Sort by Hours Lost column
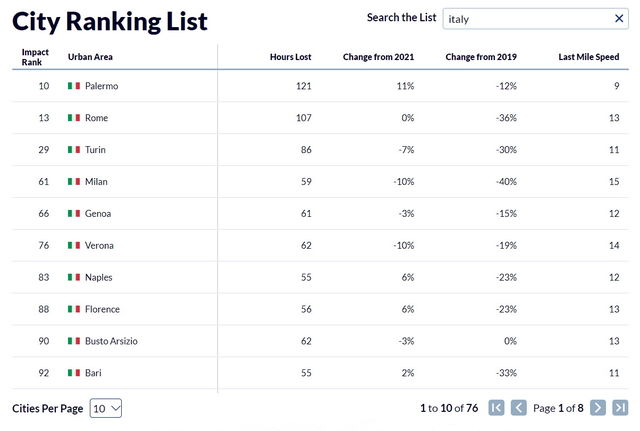Screen dimensions: 640x431 (290, 57)
